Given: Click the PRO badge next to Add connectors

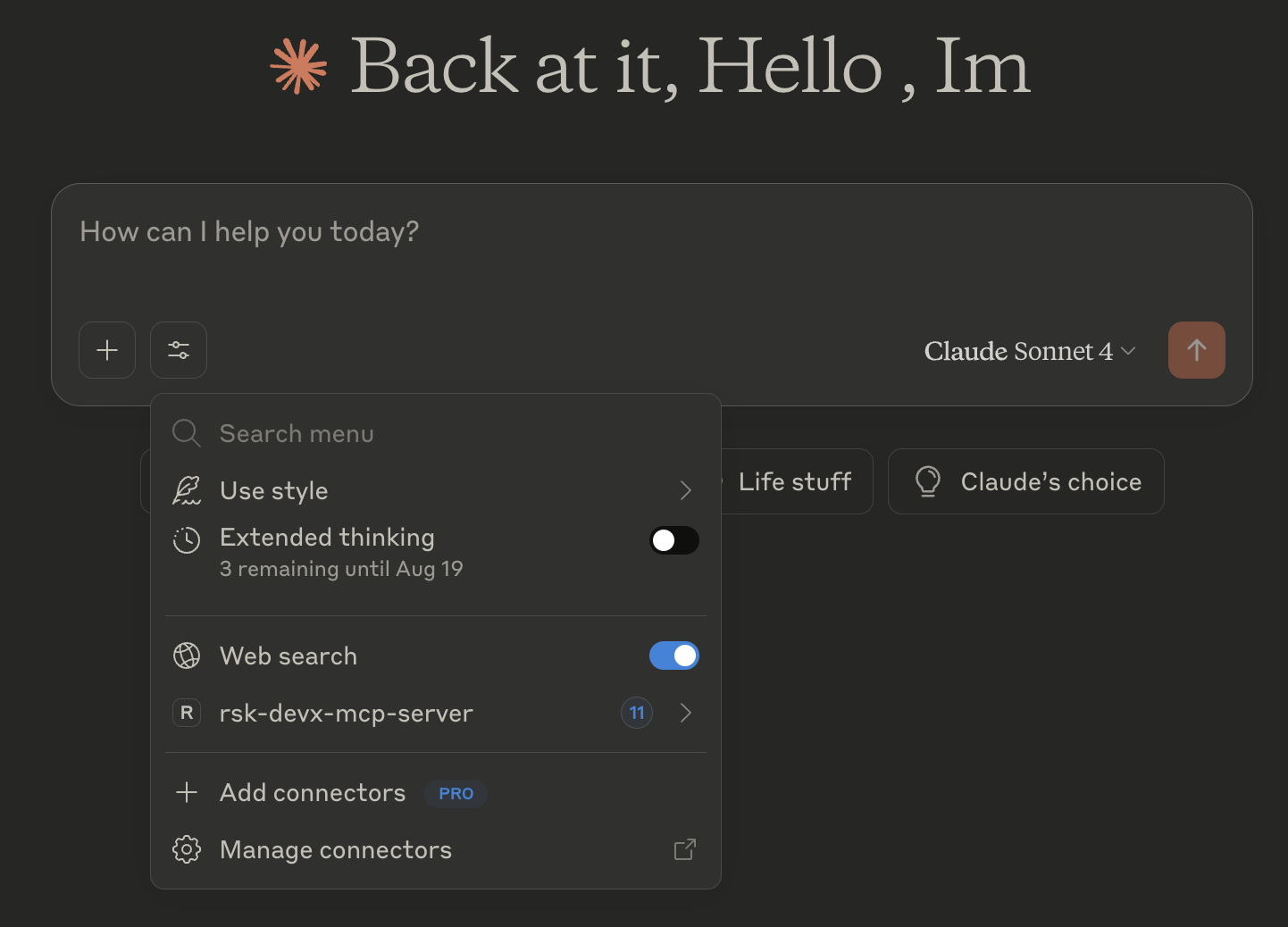Looking at the screenshot, I should (x=456, y=793).
